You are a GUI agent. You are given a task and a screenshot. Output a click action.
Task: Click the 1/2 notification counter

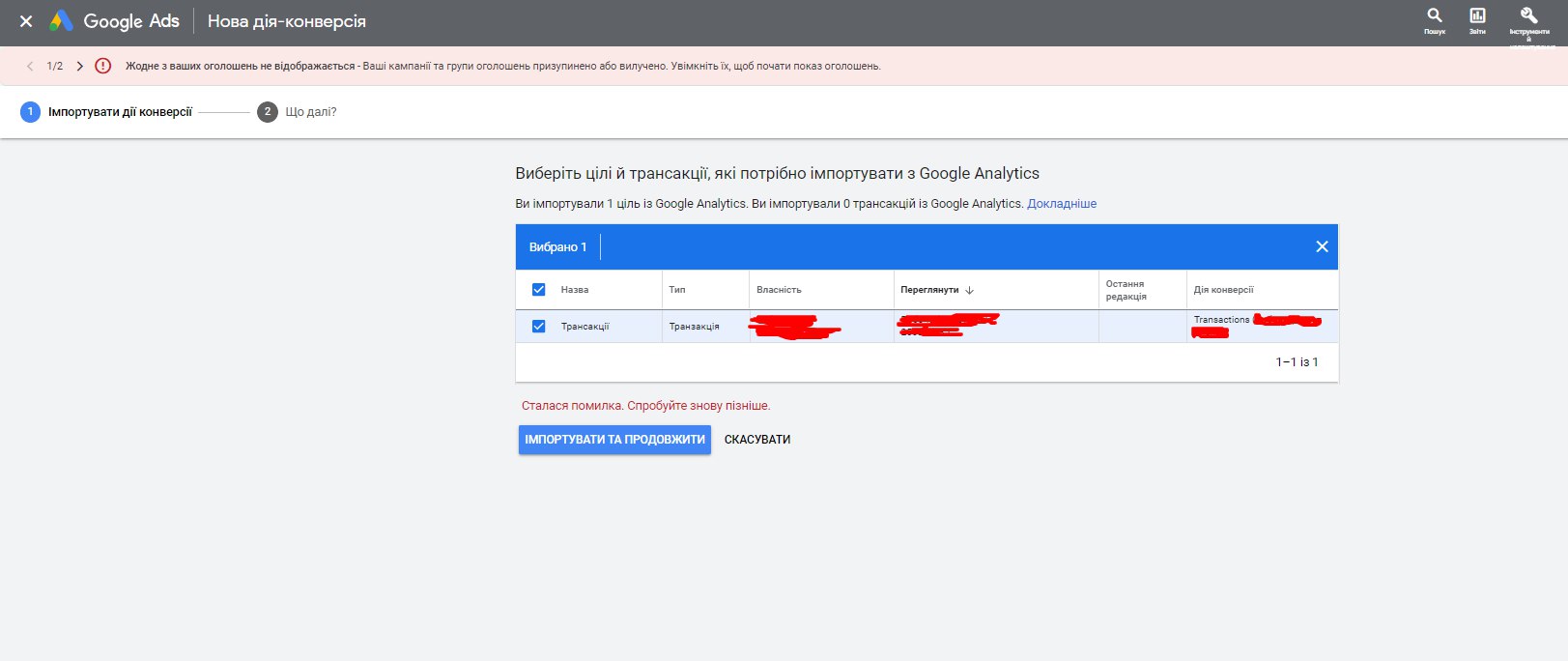55,66
